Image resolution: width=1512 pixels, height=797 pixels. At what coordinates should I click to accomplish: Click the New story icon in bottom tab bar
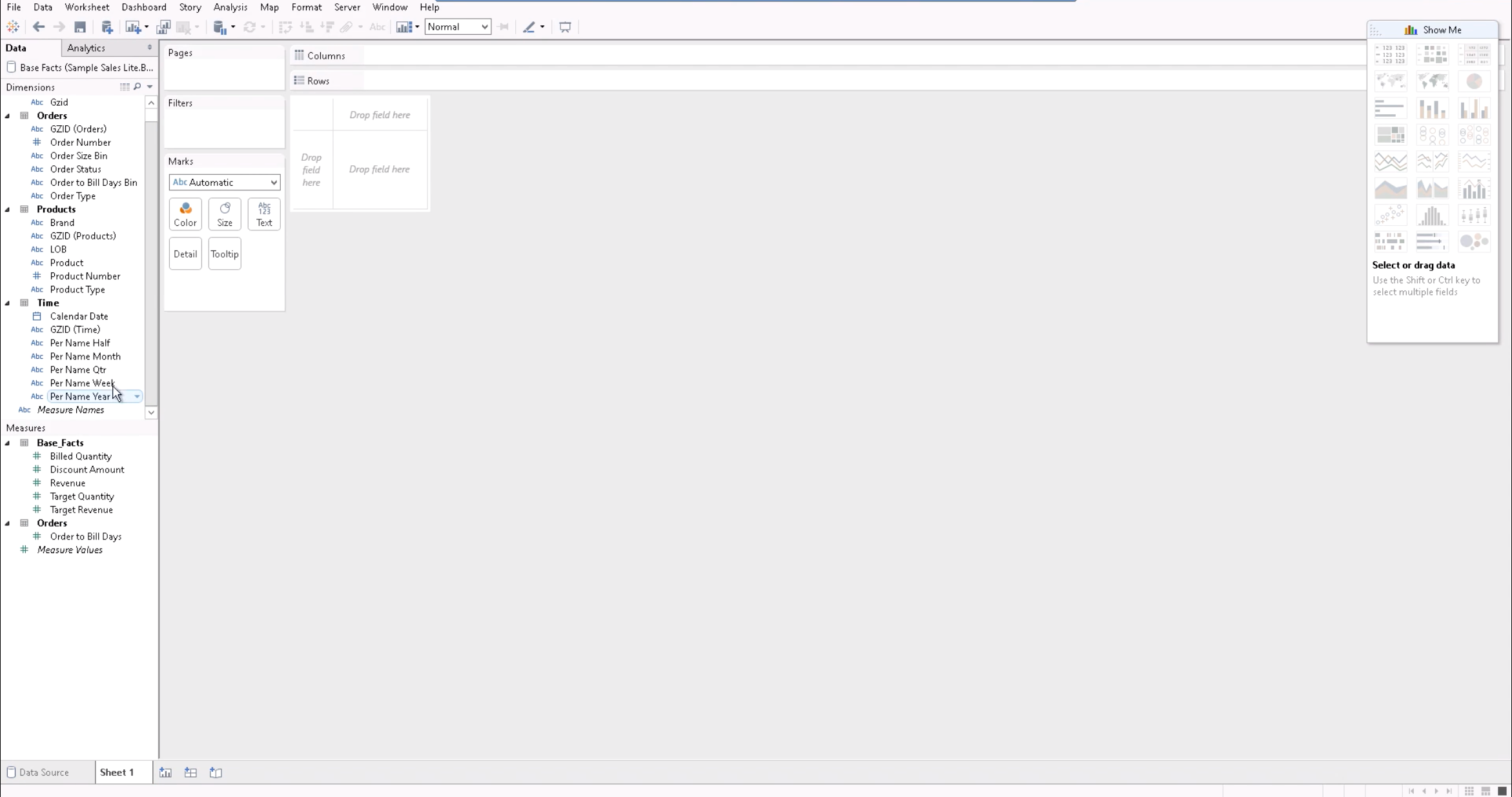pyautogui.click(x=216, y=772)
